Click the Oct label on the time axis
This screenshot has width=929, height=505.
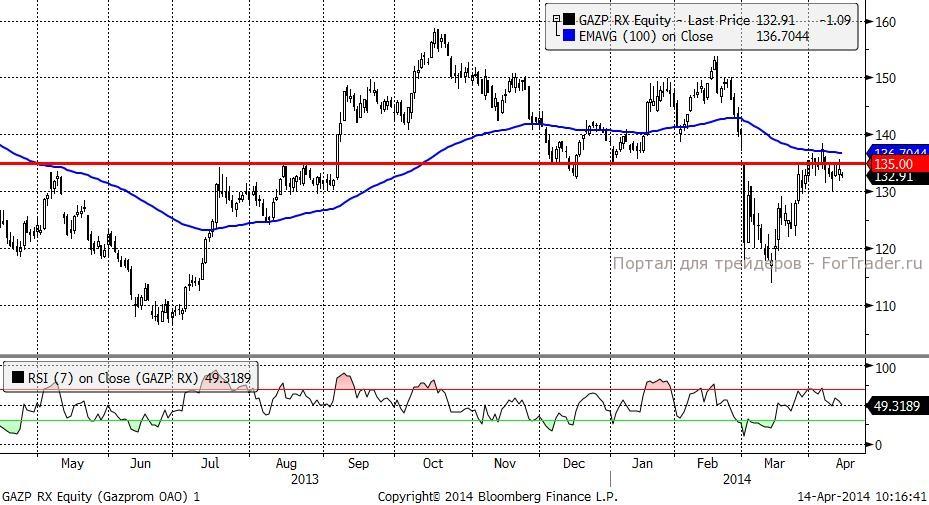[433, 464]
